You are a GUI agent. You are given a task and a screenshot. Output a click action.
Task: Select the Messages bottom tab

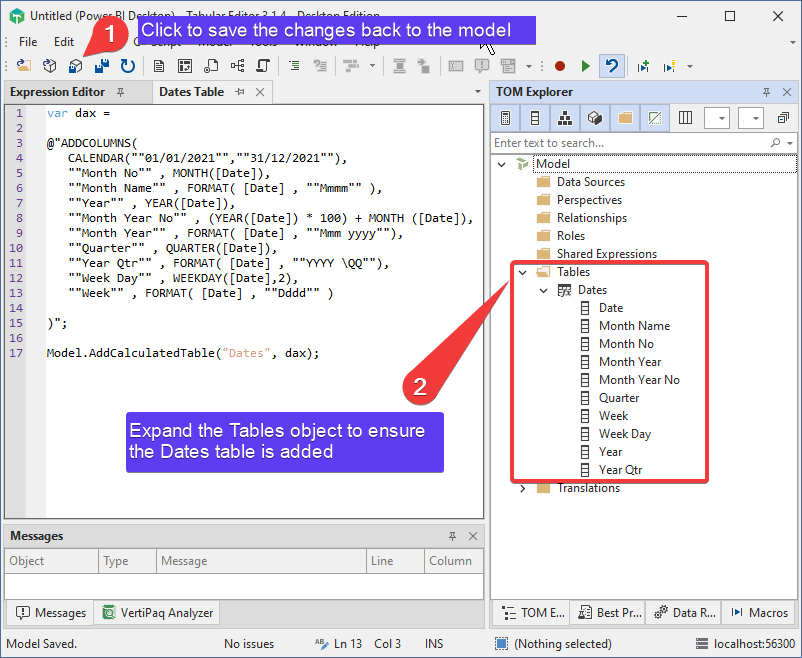pos(51,613)
